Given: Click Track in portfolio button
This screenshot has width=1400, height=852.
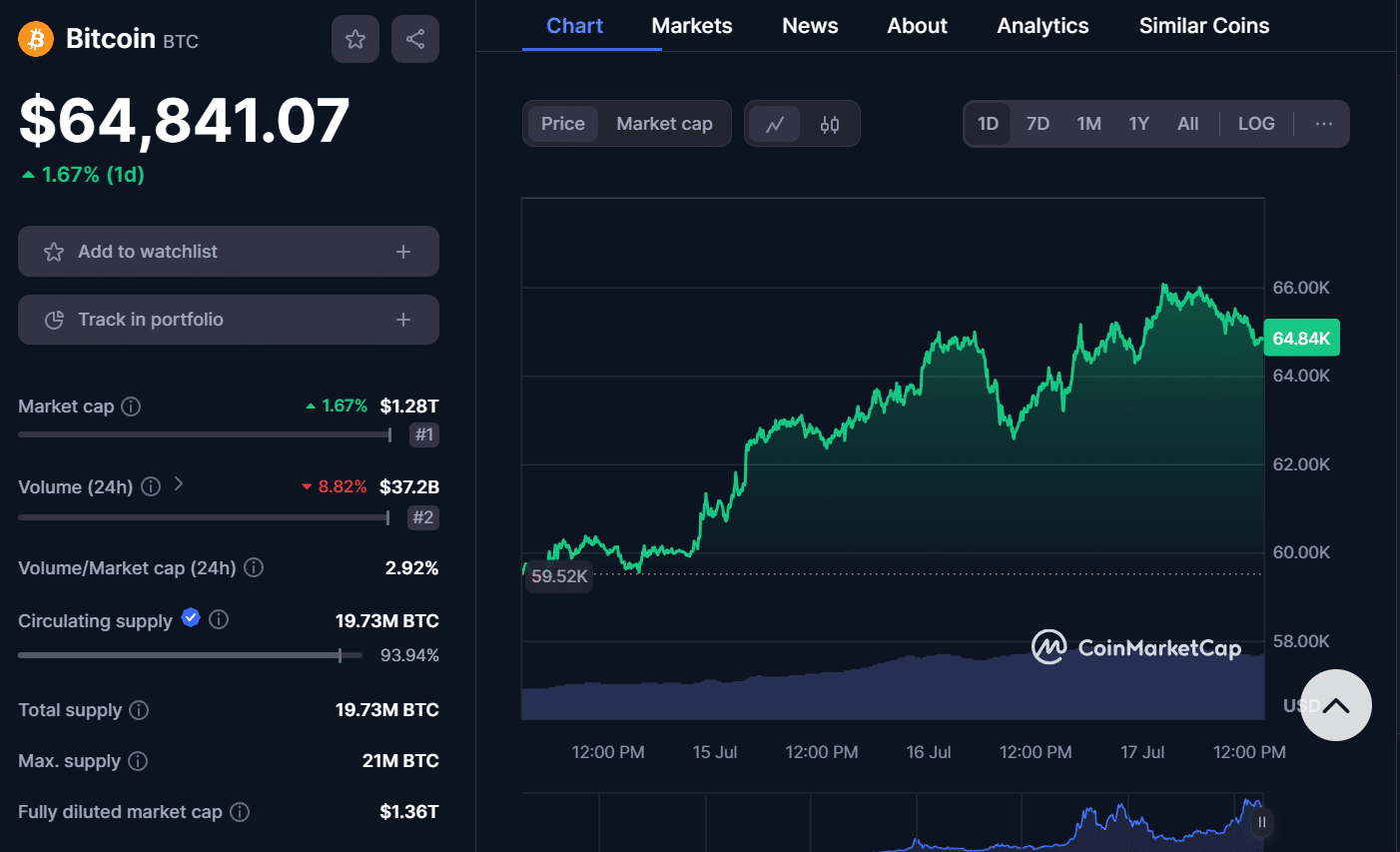Looking at the screenshot, I should (229, 320).
